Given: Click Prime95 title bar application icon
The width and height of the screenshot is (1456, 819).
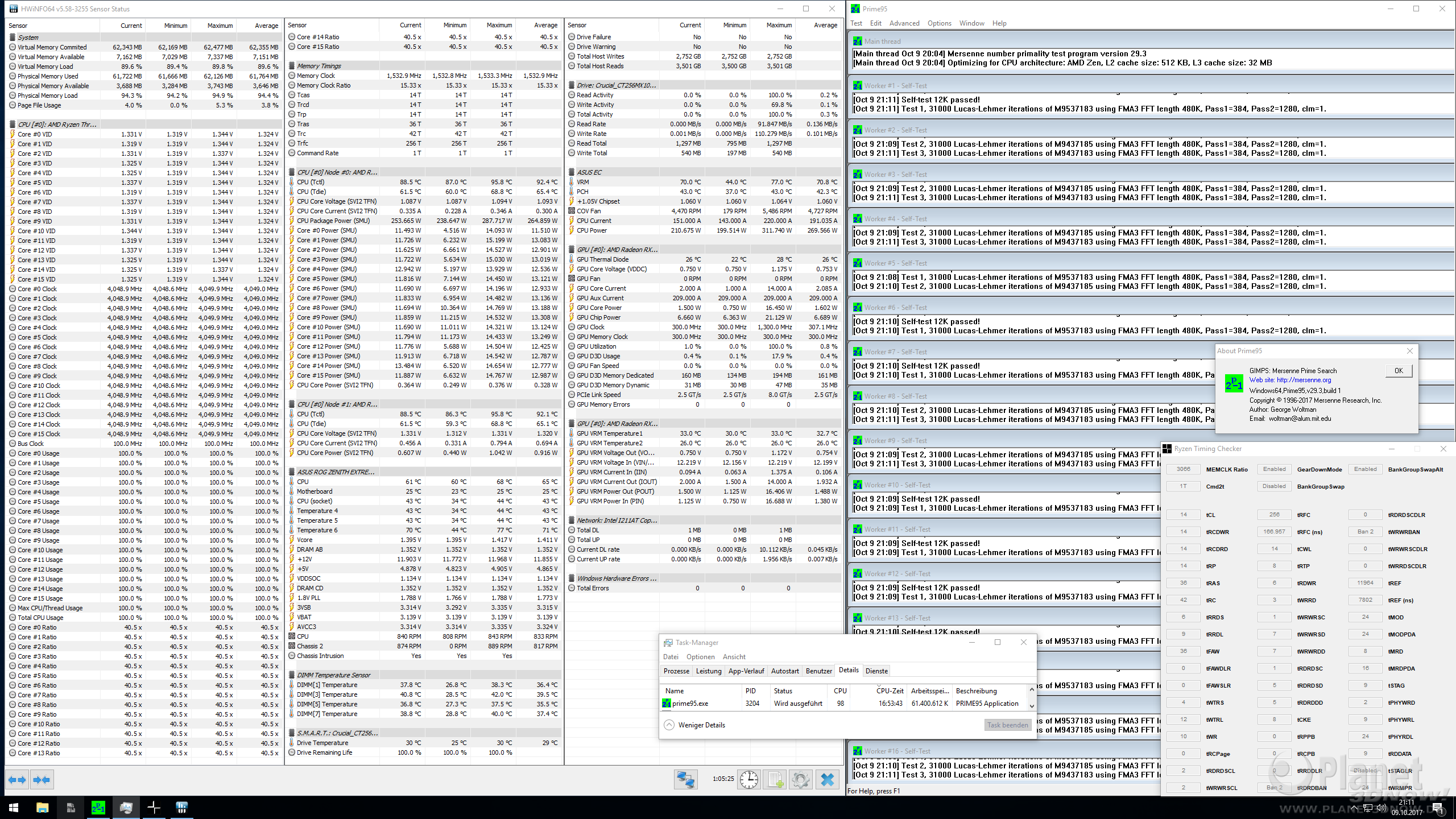Looking at the screenshot, I should pos(855,9).
